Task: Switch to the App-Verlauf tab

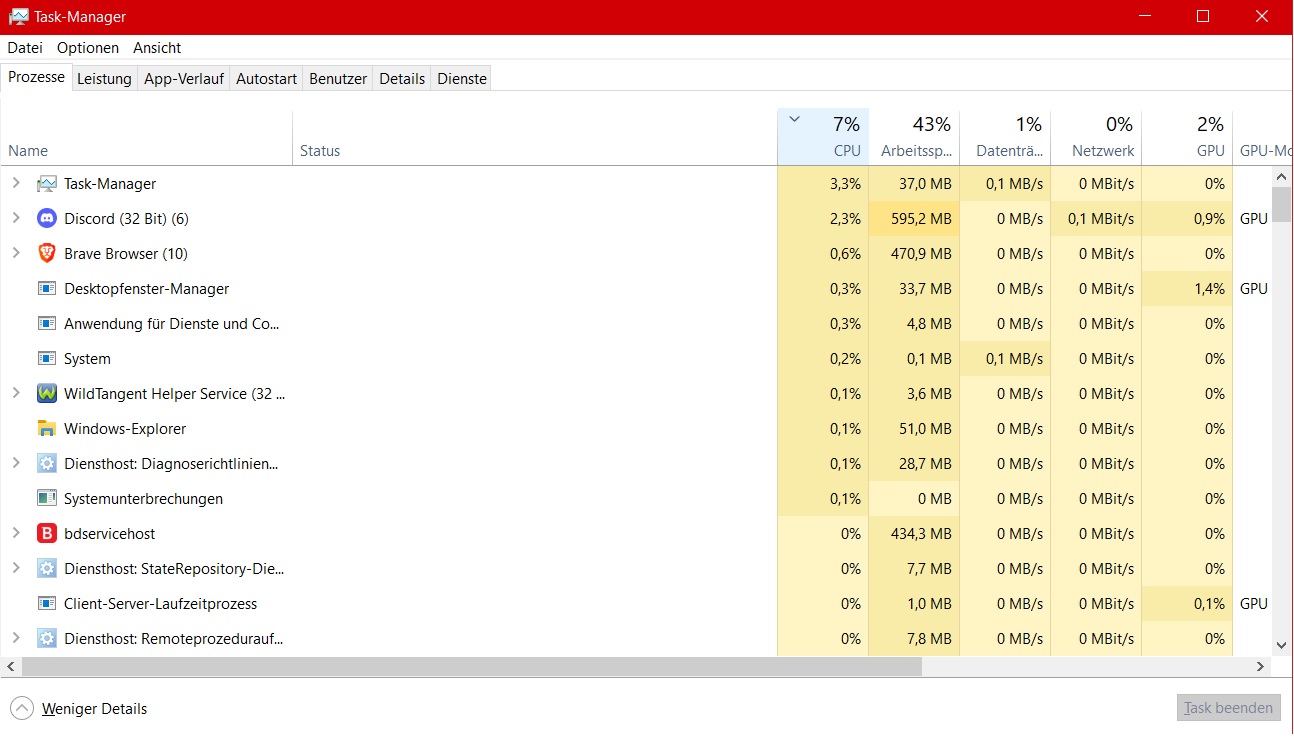Action: (184, 79)
